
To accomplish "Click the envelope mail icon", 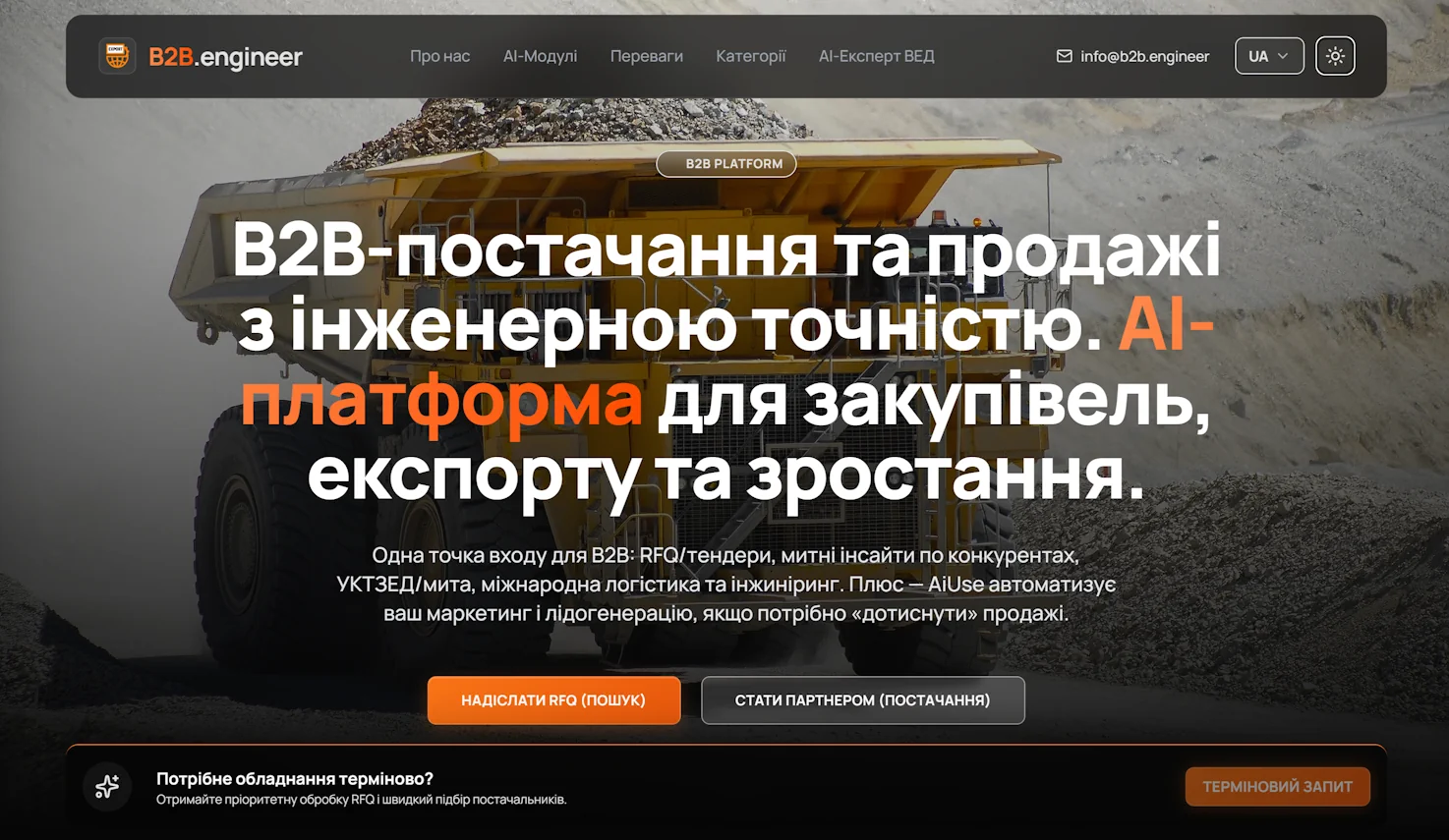I will (1064, 56).
